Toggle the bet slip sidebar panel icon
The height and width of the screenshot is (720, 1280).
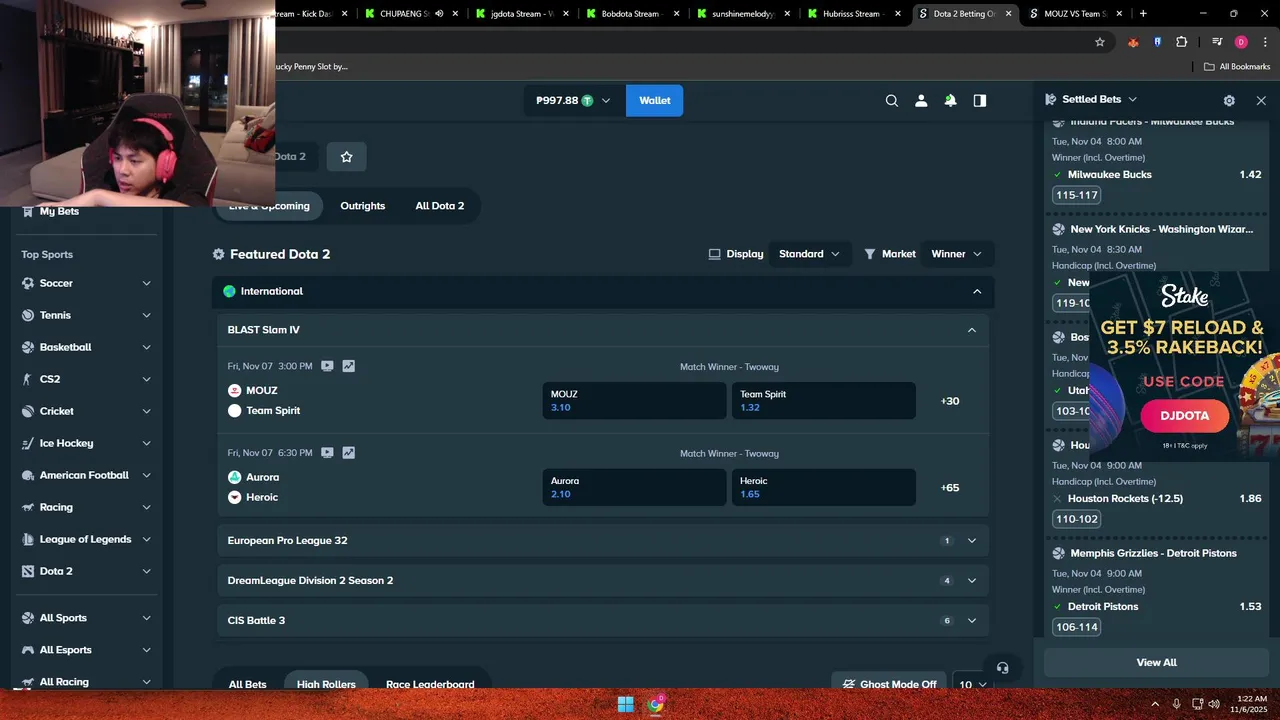[980, 100]
